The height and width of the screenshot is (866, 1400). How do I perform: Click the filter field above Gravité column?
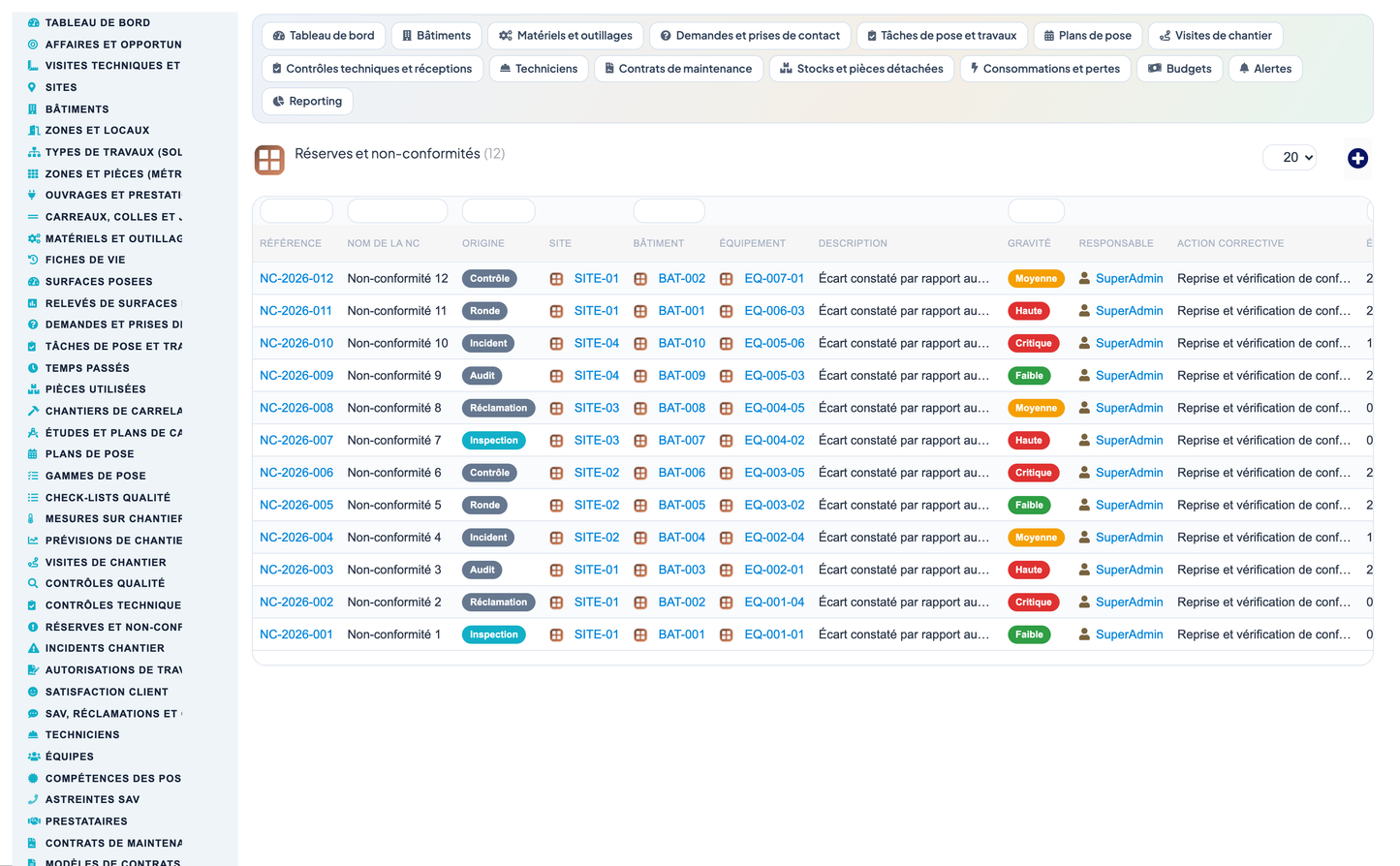(x=1036, y=210)
